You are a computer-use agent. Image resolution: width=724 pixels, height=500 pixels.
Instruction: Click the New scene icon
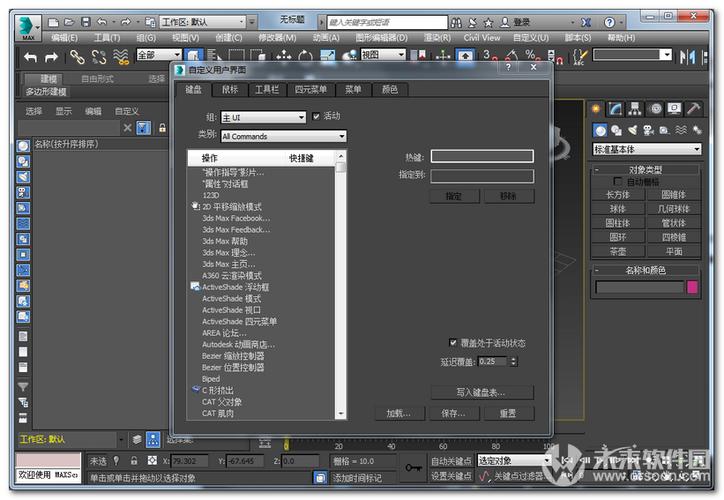pyautogui.click(x=54, y=22)
